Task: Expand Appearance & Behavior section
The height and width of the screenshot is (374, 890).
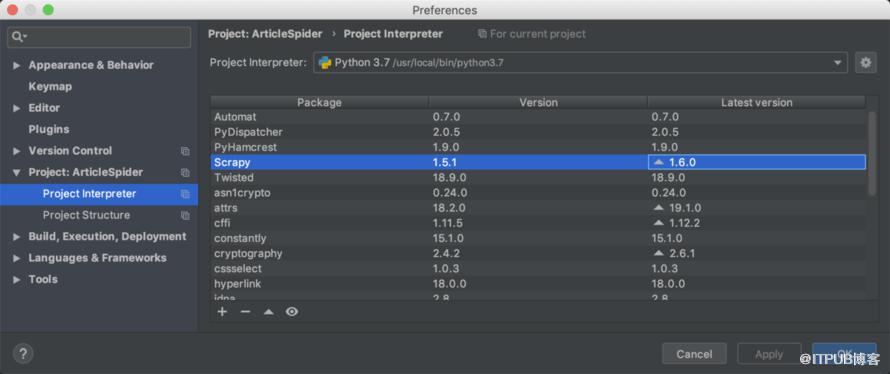Action: 17,65
